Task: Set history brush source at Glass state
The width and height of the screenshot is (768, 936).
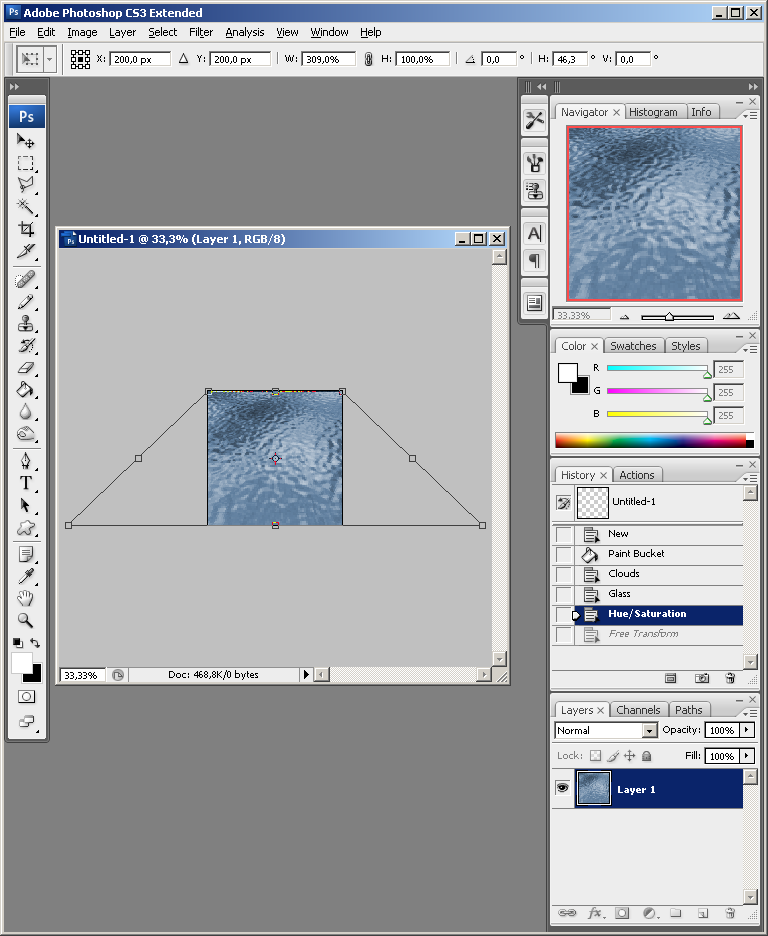Action: (563, 594)
